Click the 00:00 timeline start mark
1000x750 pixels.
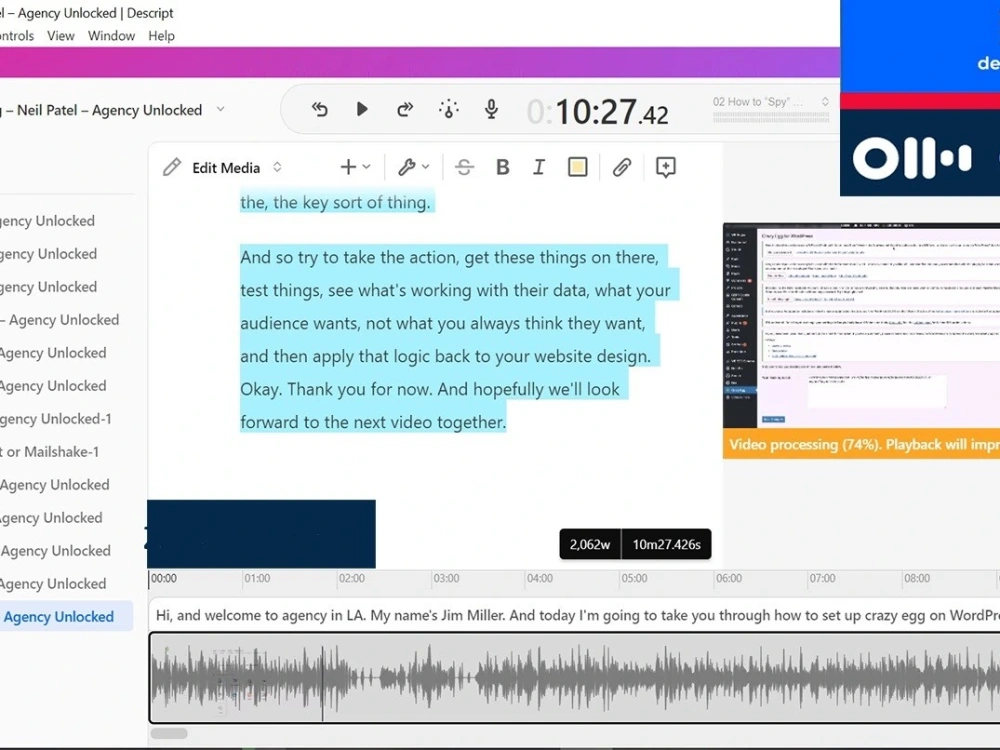pos(164,578)
